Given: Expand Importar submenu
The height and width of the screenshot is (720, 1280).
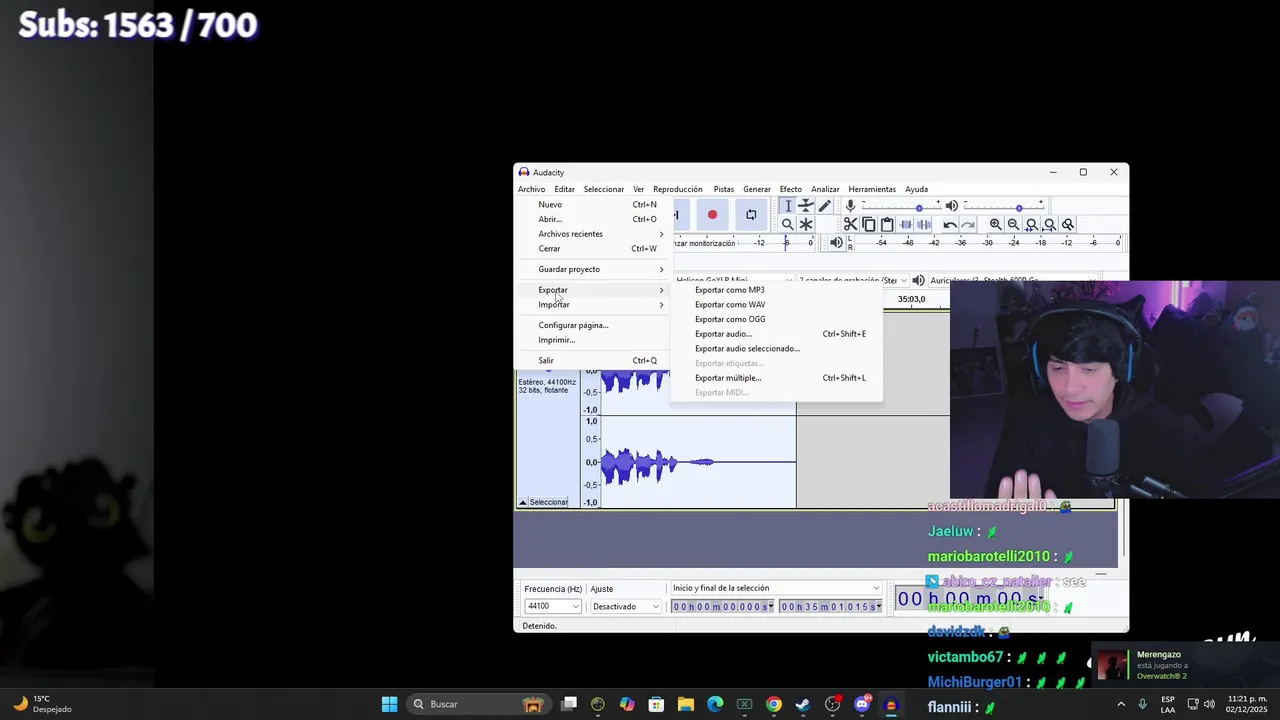Looking at the screenshot, I should (593, 304).
